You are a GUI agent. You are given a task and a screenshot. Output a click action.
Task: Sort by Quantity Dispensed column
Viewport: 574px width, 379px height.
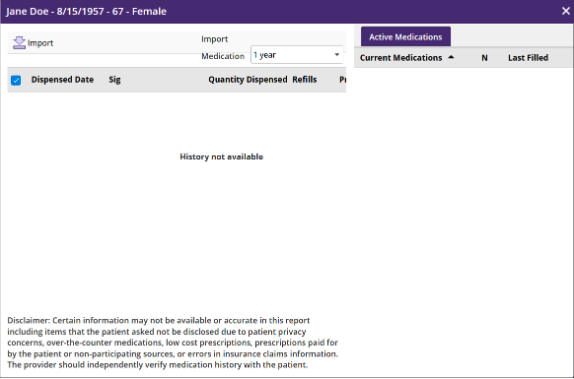click(247, 79)
